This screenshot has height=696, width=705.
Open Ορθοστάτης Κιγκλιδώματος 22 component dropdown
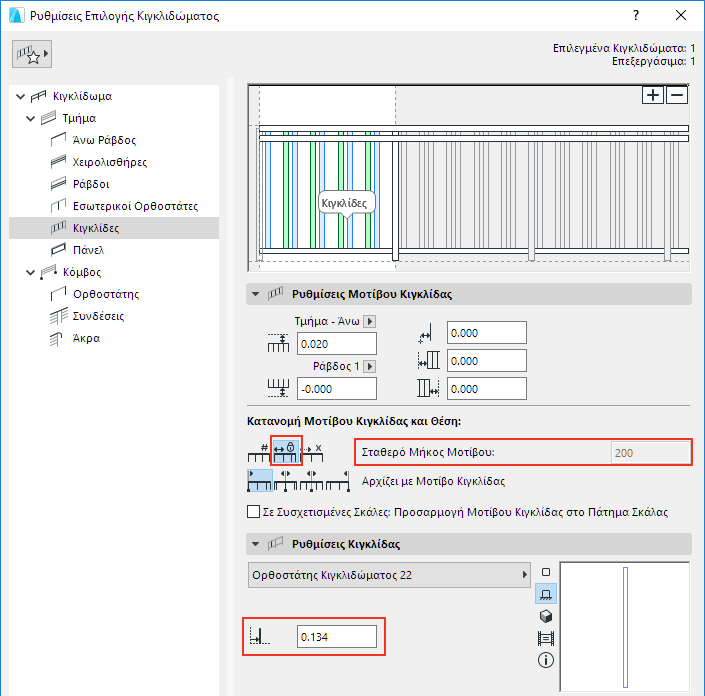point(389,575)
